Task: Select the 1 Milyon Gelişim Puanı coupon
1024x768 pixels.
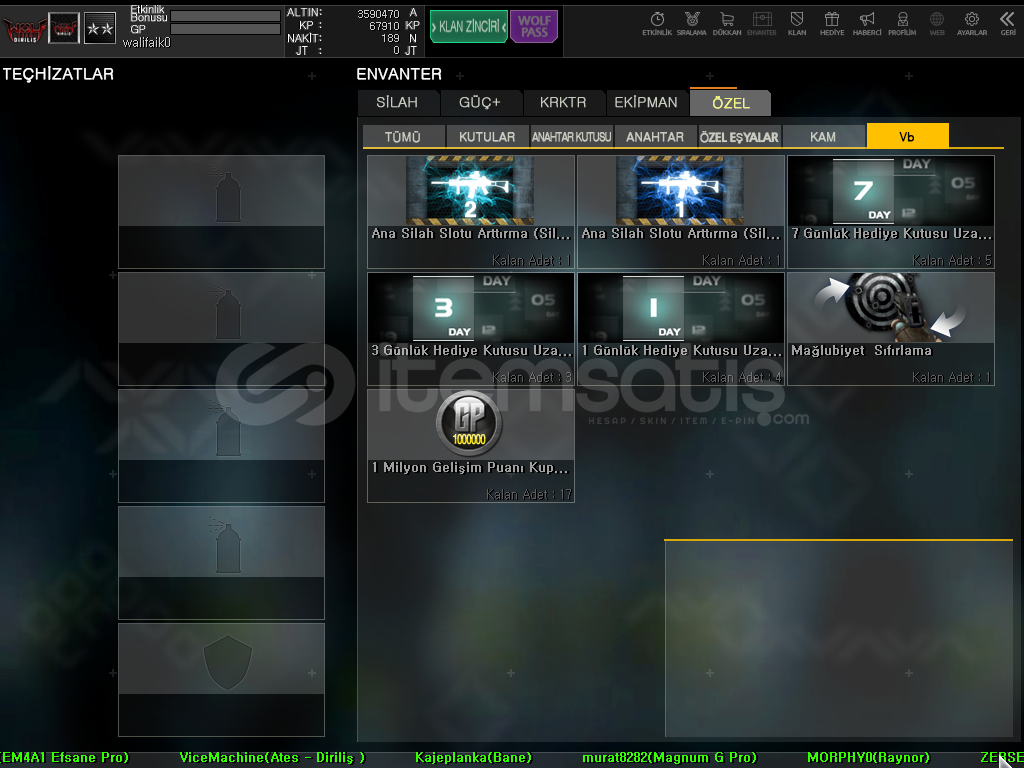Action: (x=471, y=445)
